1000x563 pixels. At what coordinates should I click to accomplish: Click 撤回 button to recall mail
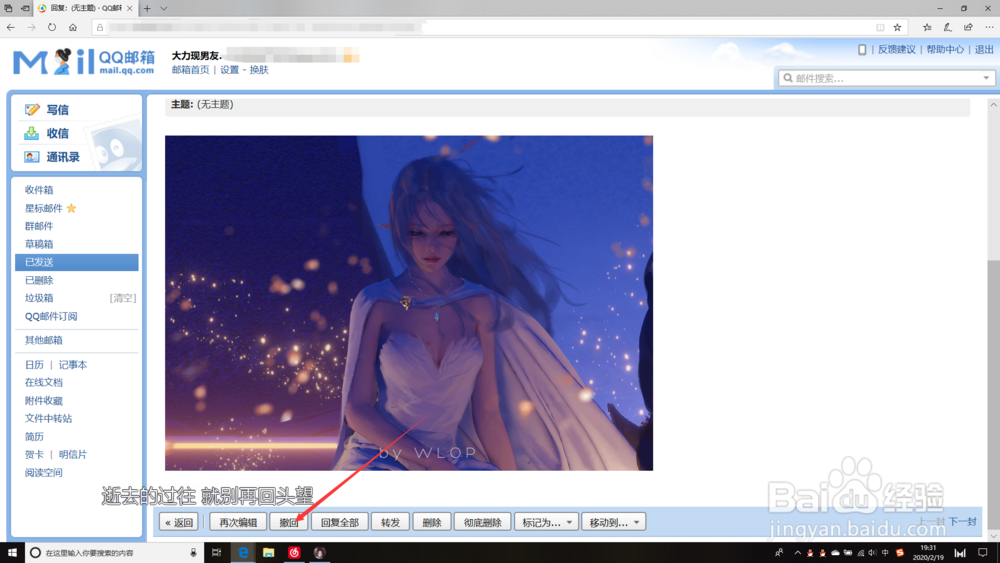click(x=288, y=522)
